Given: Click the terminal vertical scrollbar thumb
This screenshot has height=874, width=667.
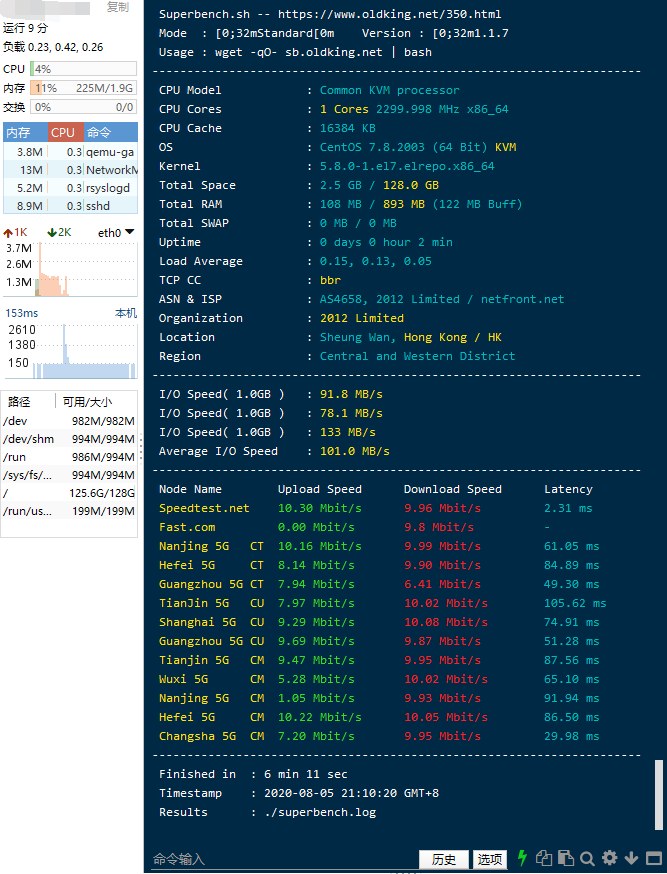Looking at the screenshot, I should [x=659, y=794].
